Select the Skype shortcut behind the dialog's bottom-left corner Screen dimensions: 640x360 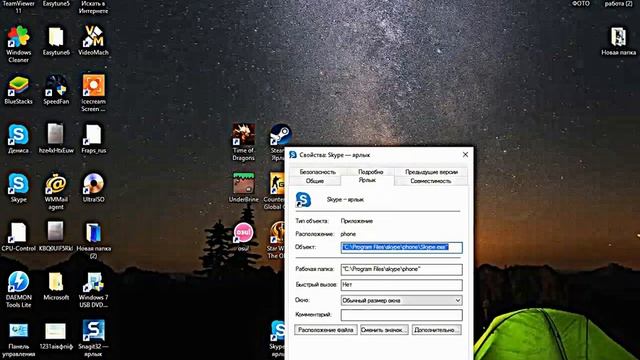click(278, 331)
